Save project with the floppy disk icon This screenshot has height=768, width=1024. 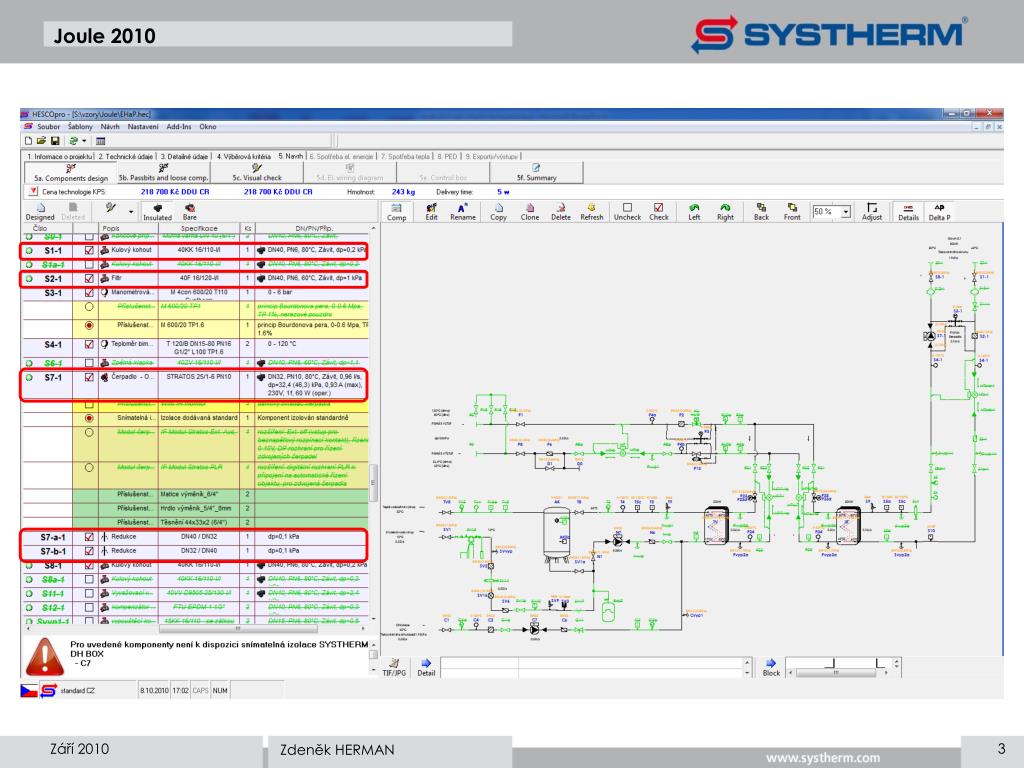click(x=55, y=141)
